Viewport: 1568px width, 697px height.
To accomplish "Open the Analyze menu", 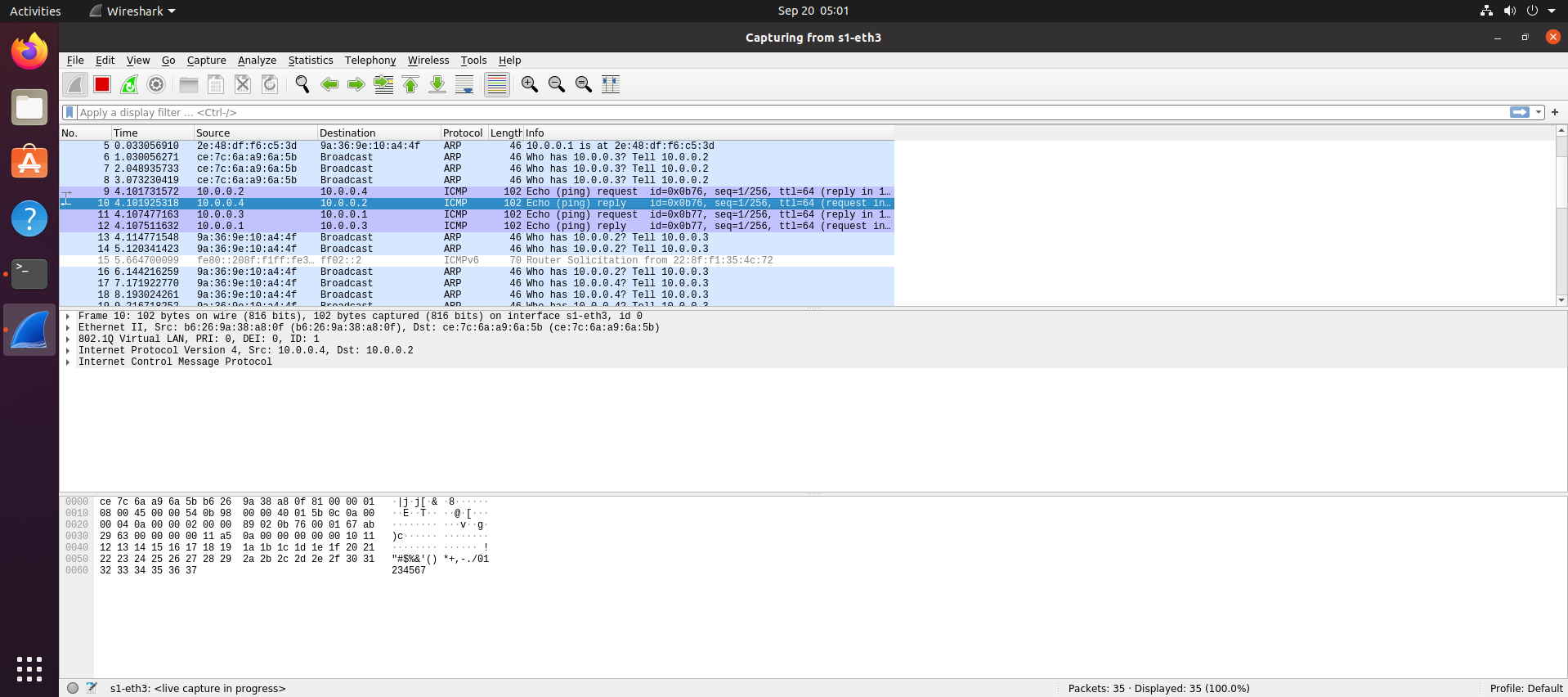I will pyautogui.click(x=257, y=61).
